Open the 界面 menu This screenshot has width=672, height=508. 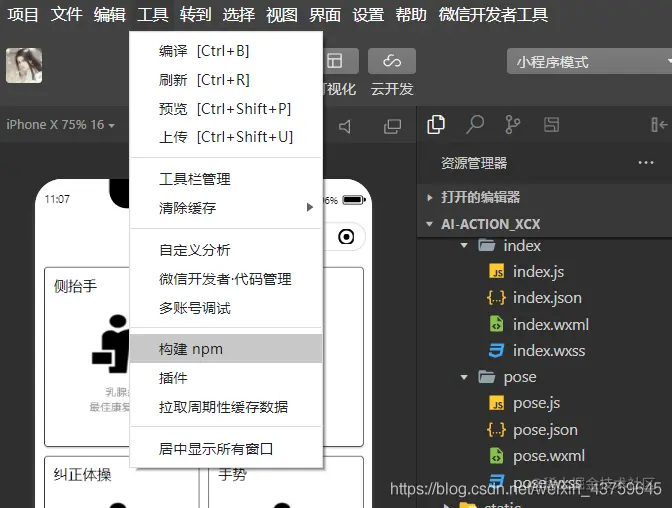click(325, 15)
